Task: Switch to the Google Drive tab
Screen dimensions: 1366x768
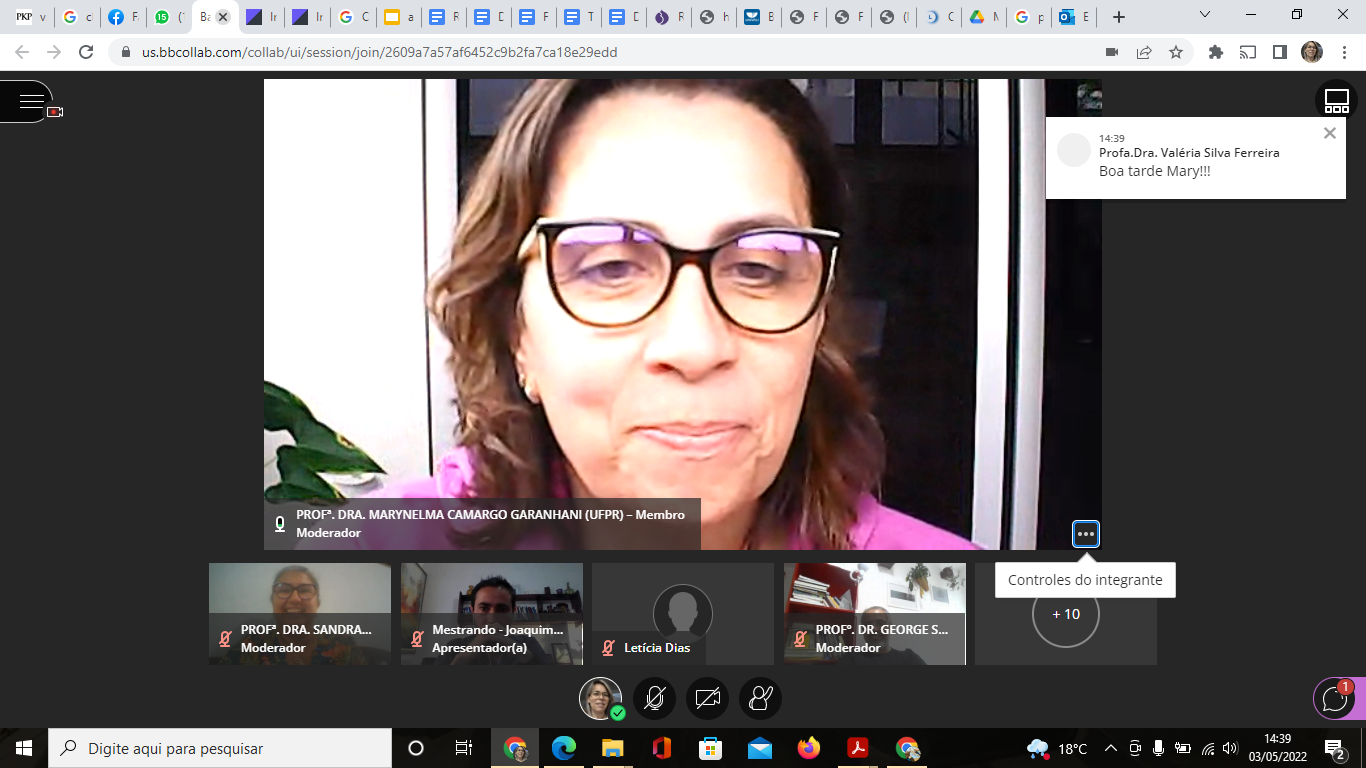Action: [x=984, y=17]
